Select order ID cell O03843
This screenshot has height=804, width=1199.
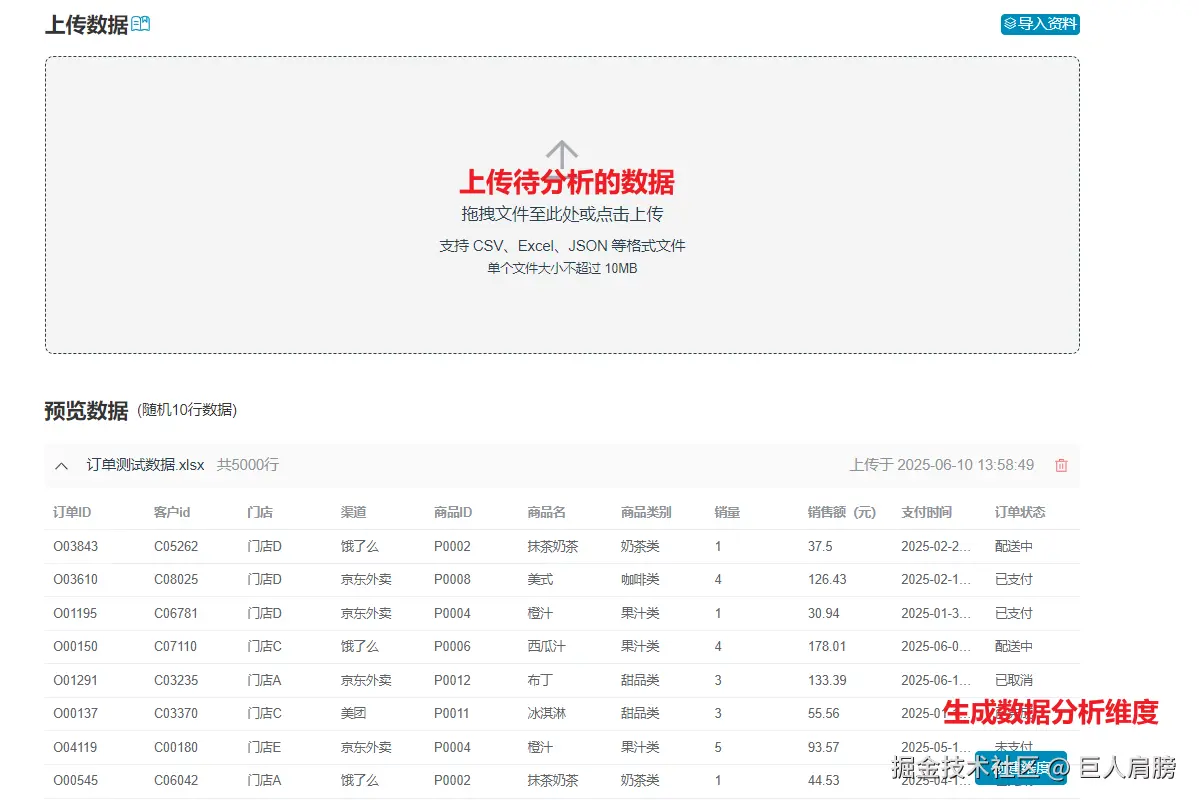[x=75, y=546]
